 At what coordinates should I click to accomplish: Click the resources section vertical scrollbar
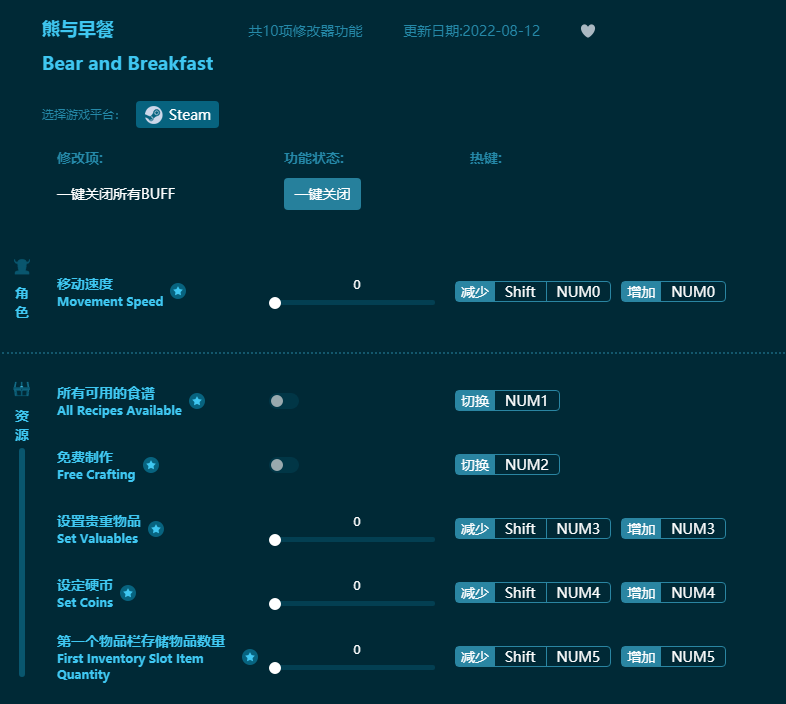22,563
